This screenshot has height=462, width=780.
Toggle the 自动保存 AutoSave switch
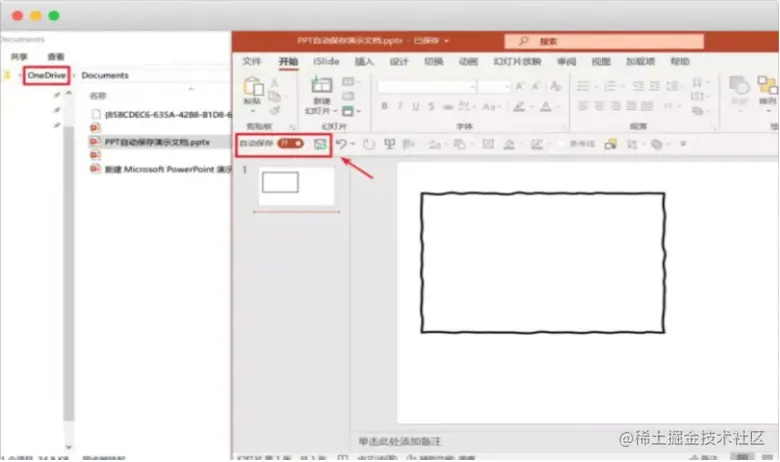pyautogui.click(x=291, y=144)
